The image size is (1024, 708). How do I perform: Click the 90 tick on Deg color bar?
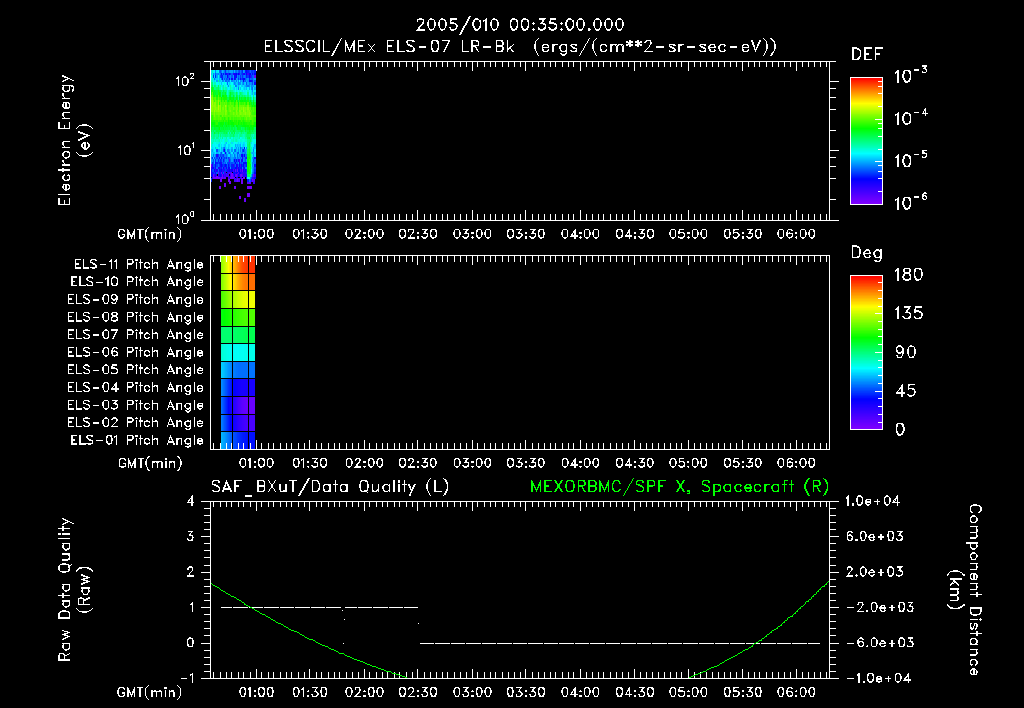pyautogui.click(x=906, y=353)
